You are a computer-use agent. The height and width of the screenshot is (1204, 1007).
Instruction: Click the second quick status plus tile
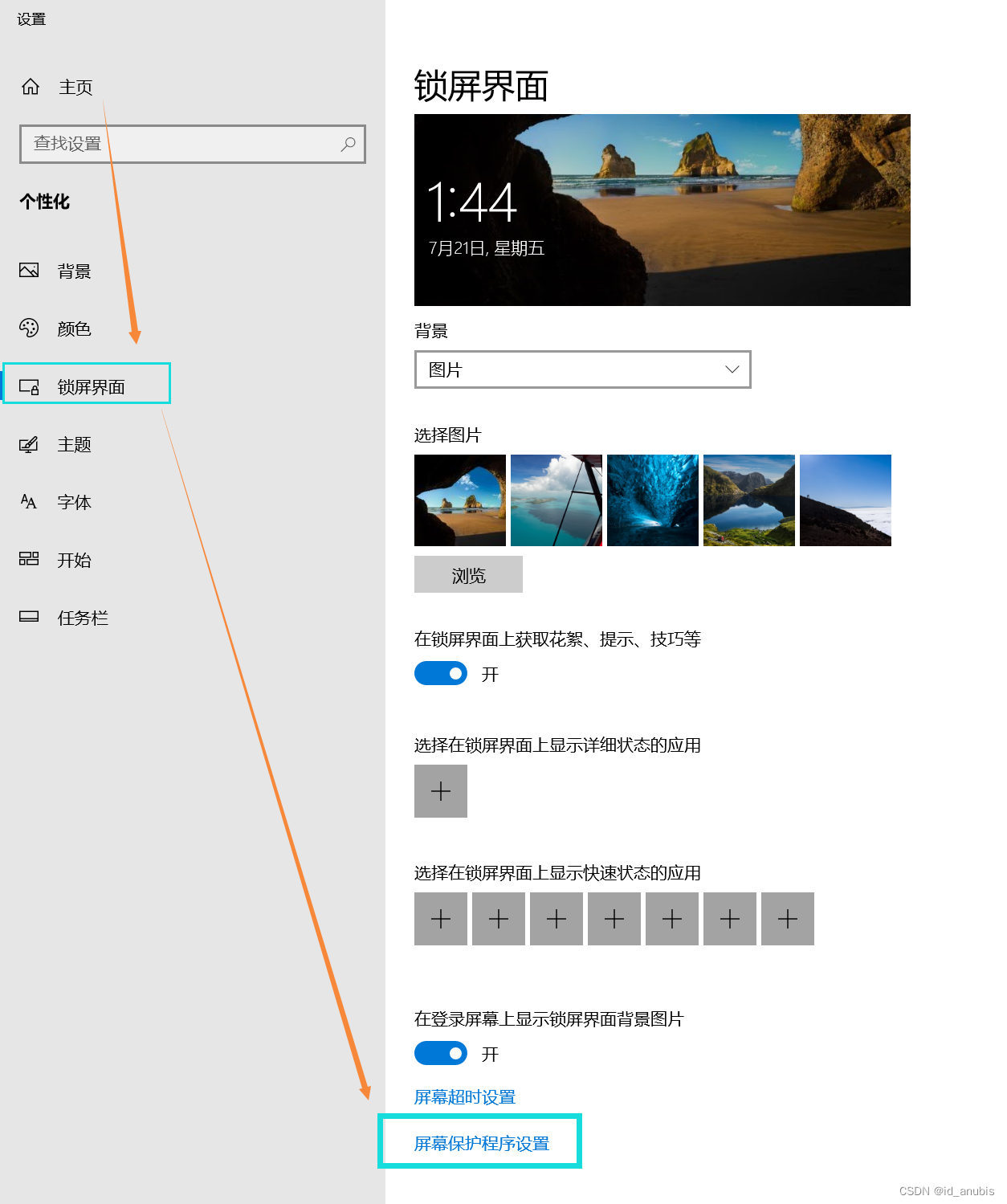(x=499, y=919)
